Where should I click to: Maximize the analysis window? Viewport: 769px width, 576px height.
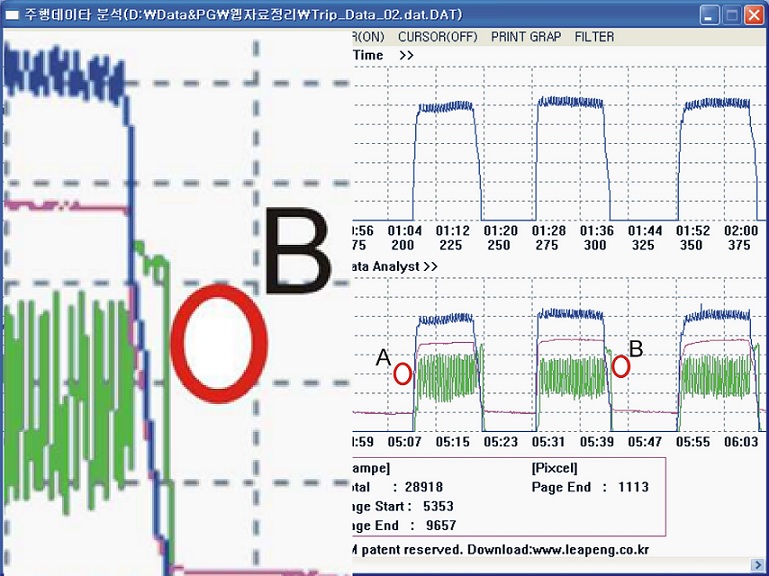731,14
